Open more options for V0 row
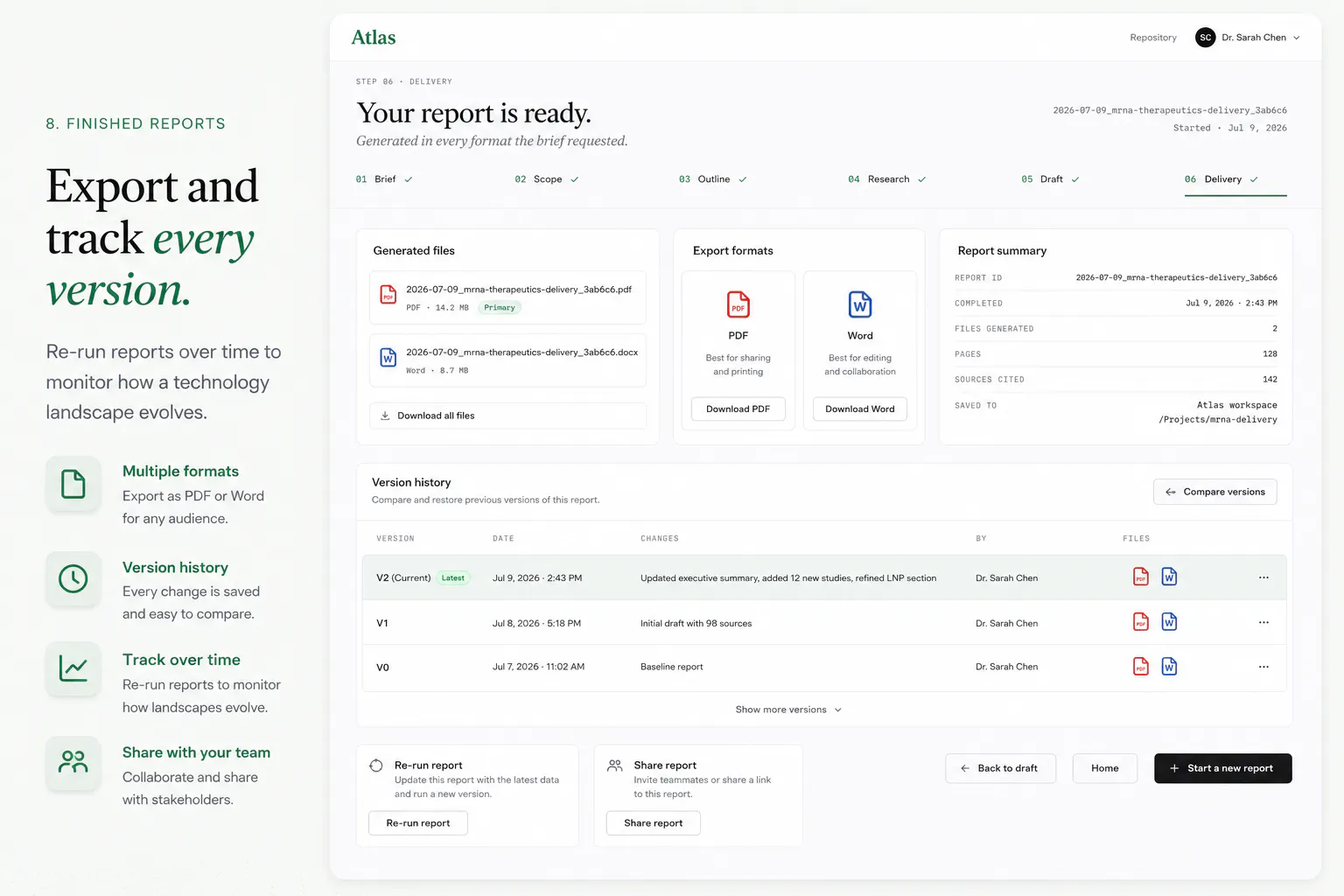 (1263, 667)
